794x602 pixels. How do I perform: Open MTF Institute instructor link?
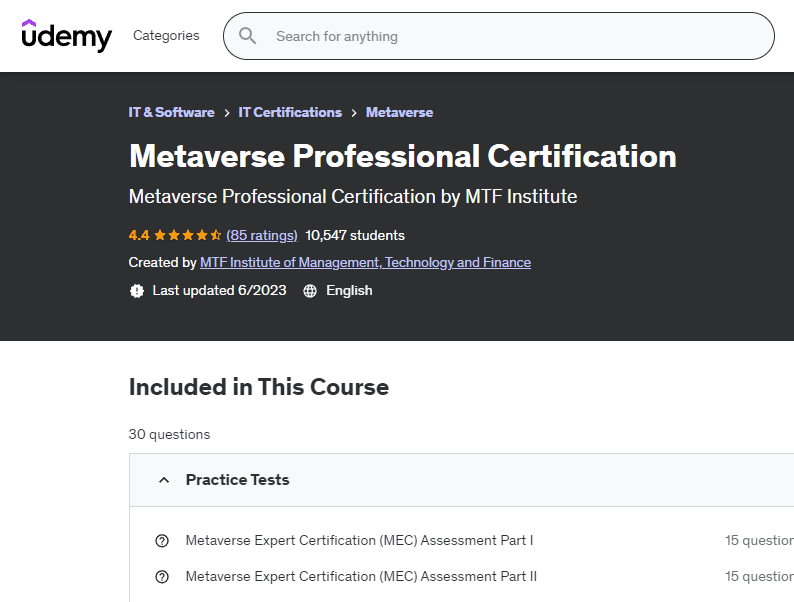click(x=365, y=263)
